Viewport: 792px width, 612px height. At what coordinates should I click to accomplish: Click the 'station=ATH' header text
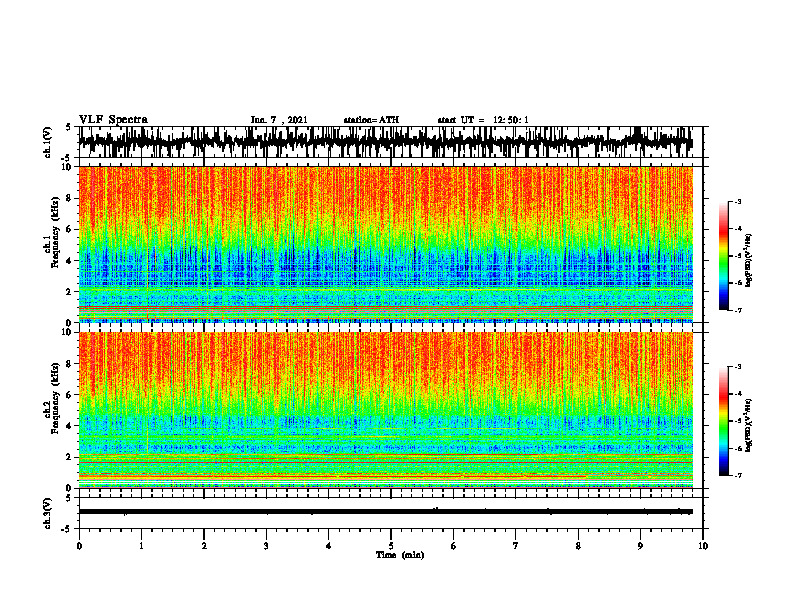click(371, 120)
